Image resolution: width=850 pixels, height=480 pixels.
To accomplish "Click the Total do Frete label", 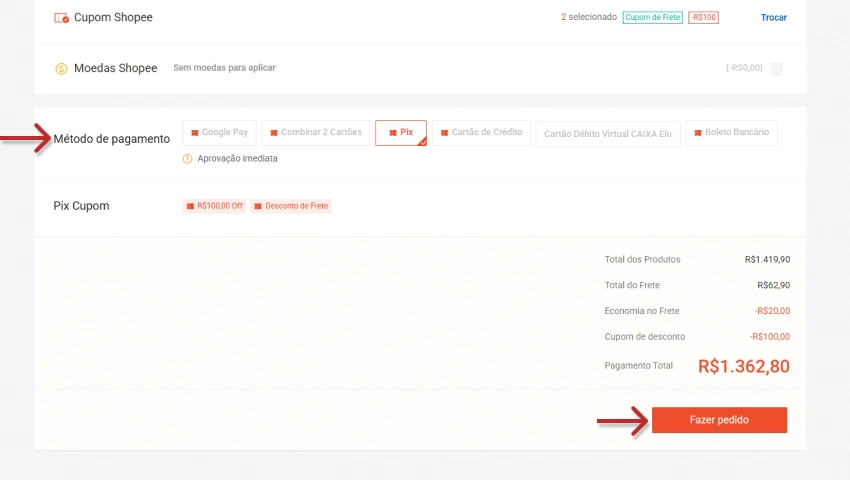I will coord(632,285).
